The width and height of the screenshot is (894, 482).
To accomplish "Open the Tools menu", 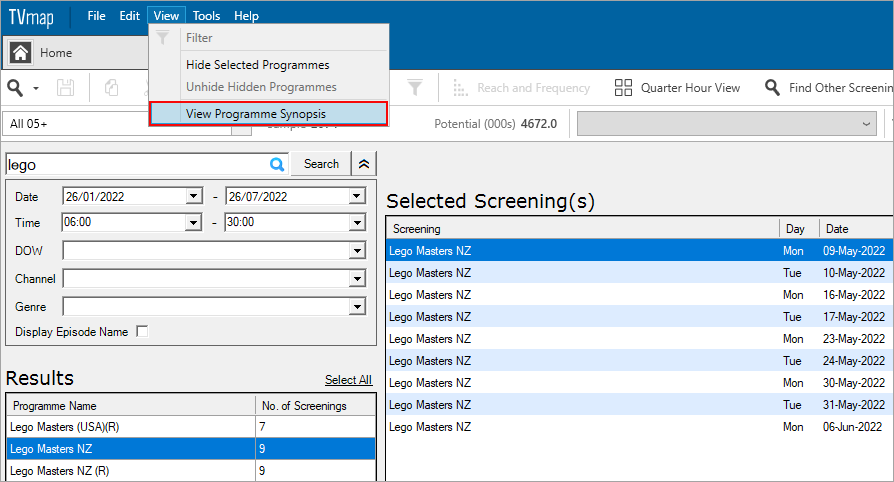I will pyautogui.click(x=206, y=16).
